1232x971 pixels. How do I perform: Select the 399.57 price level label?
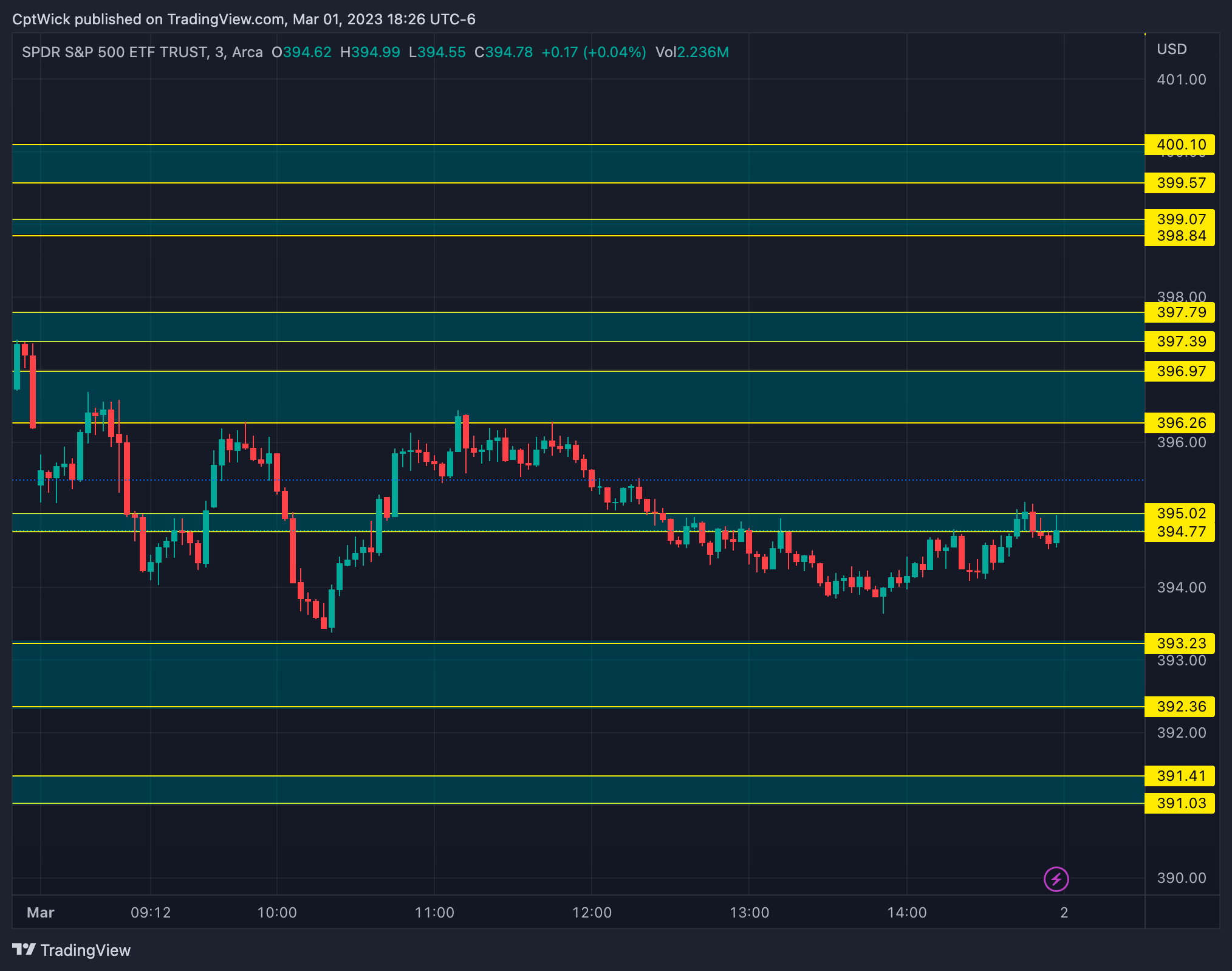1180,183
